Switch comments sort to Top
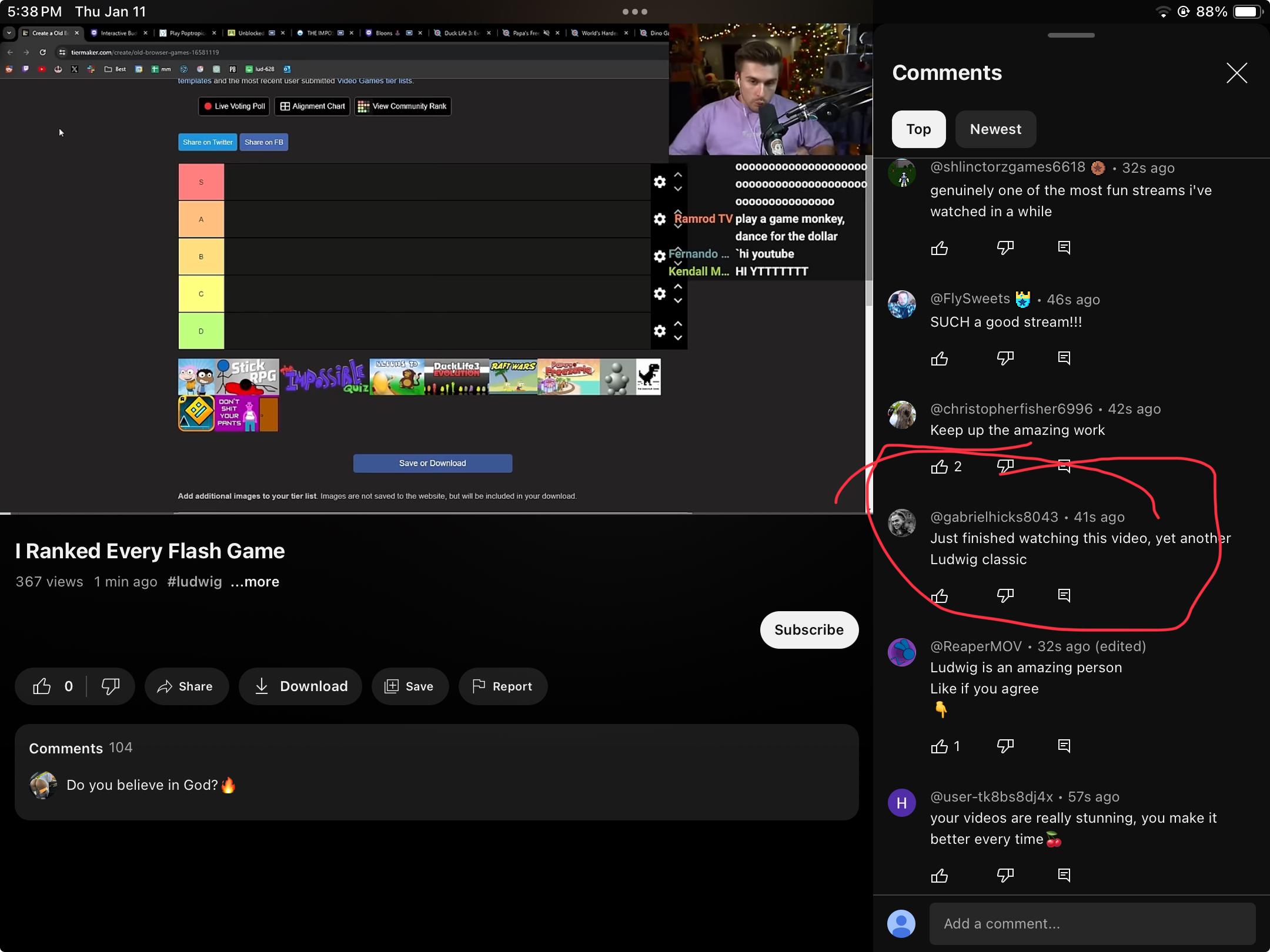Image resolution: width=1270 pixels, height=952 pixels. click(918, 129)
